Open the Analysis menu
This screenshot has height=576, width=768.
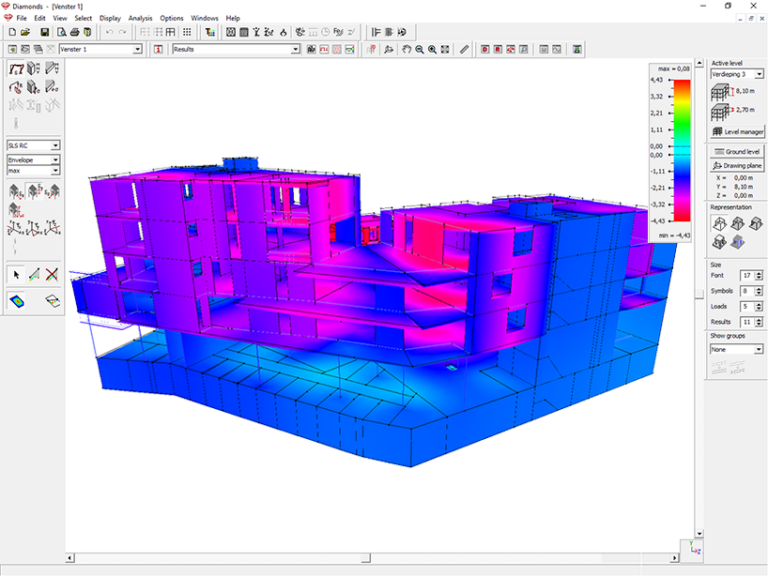[140, 18]
